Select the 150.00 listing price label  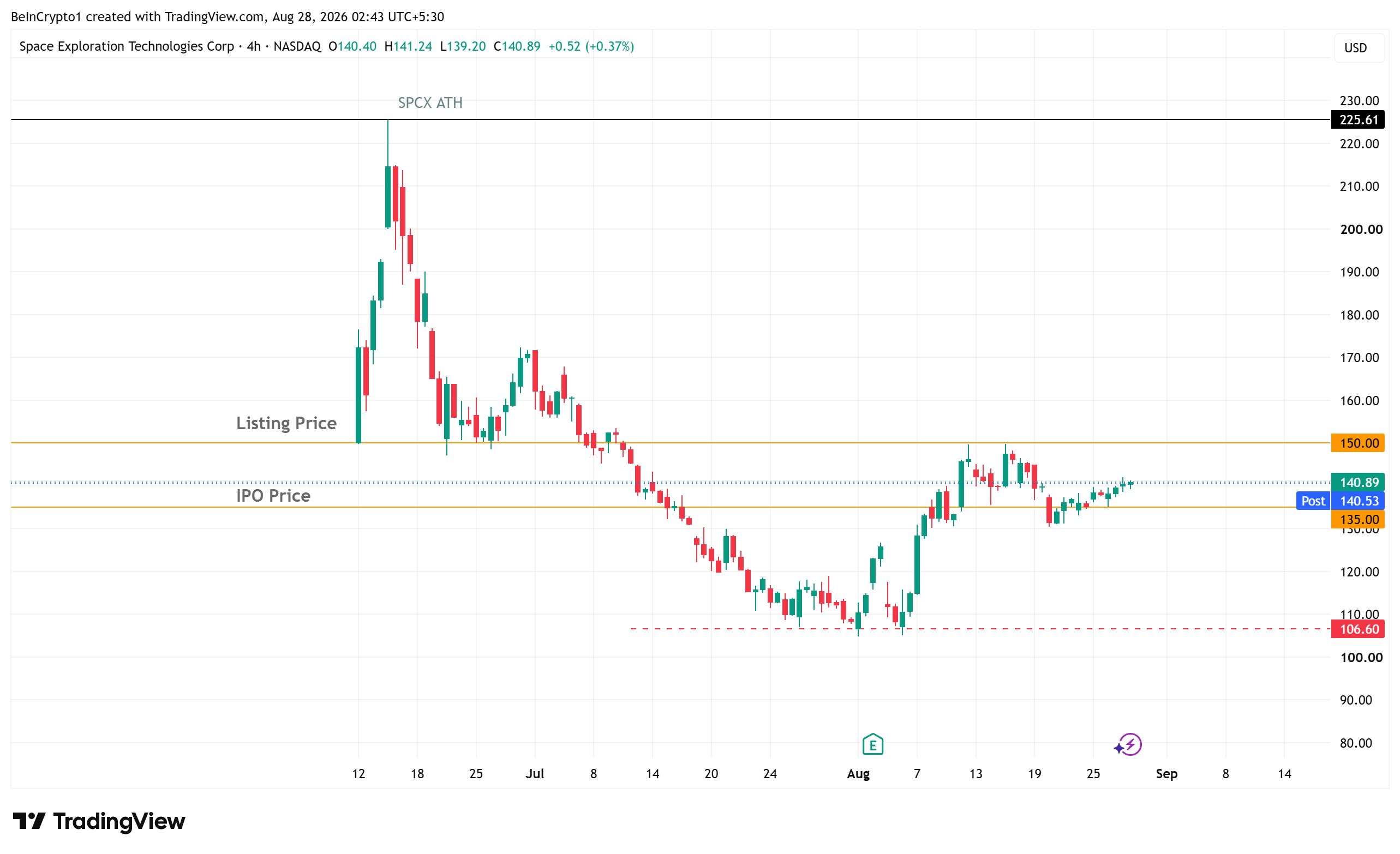(x=1358, y=443)
